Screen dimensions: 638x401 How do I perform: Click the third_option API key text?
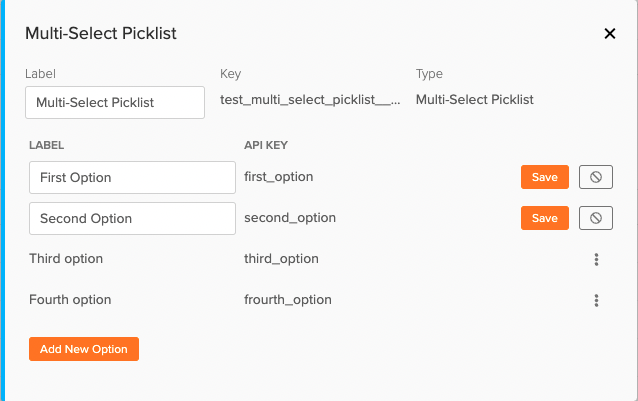click(281, 259)
